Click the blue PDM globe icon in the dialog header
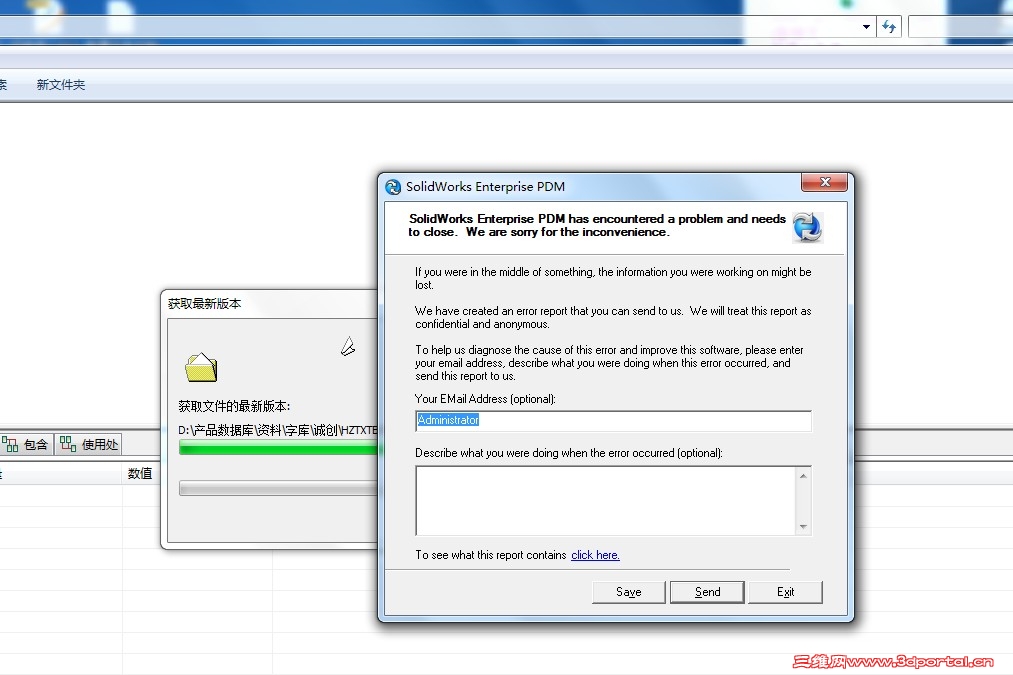This screenshot has width=1013, height=675. tap(807, 227)
